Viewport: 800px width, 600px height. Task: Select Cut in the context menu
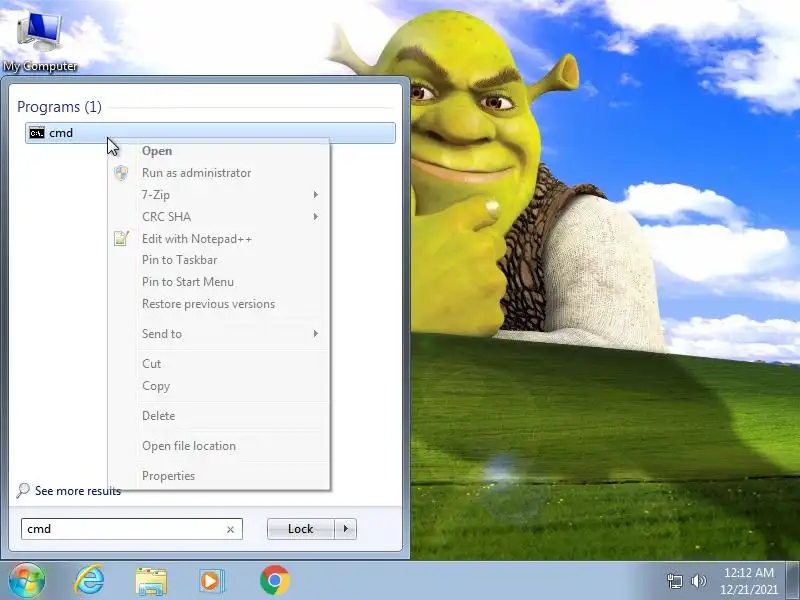tap(219, 364)
